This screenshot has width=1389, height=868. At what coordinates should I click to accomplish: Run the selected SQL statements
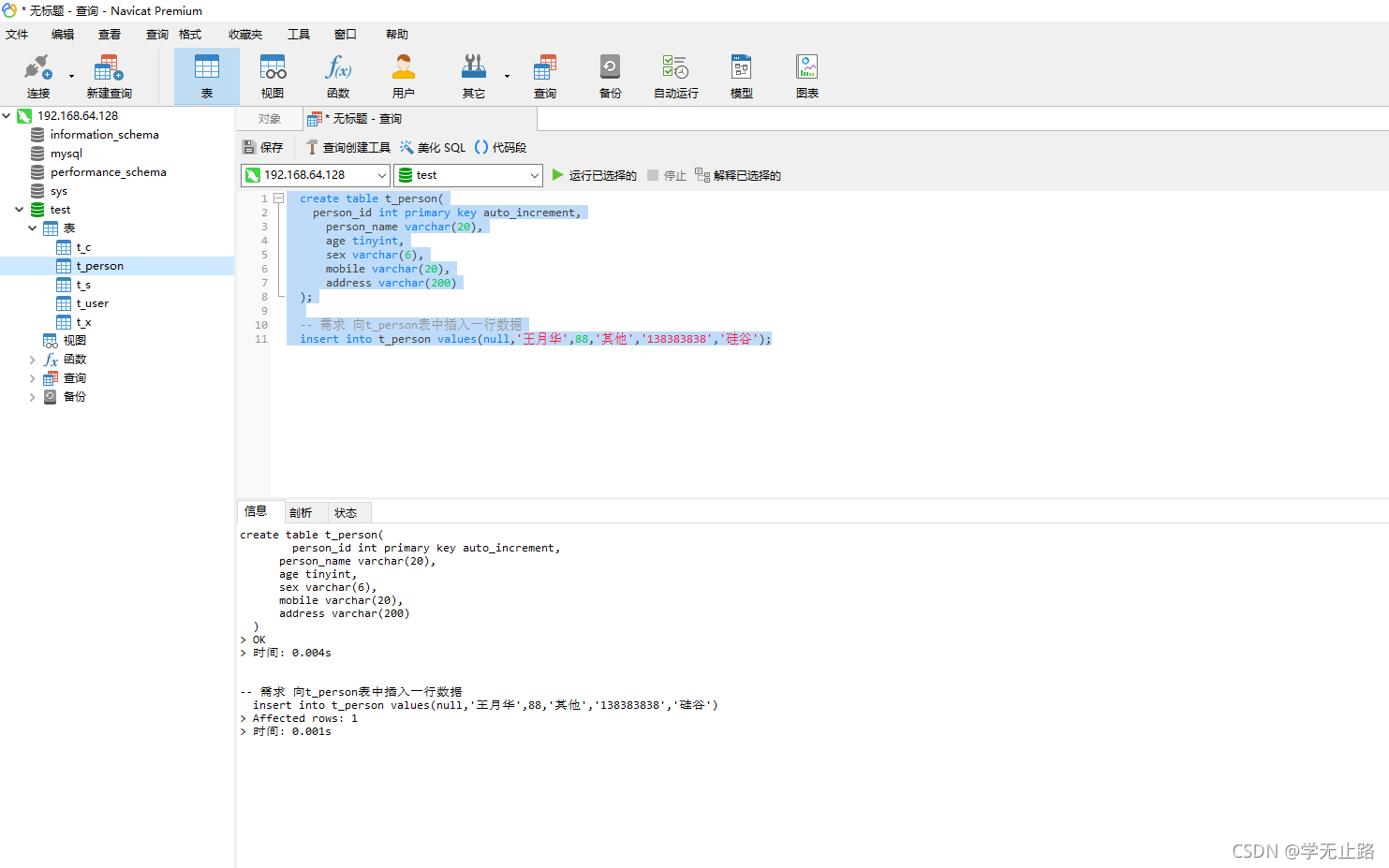(594, 175)
